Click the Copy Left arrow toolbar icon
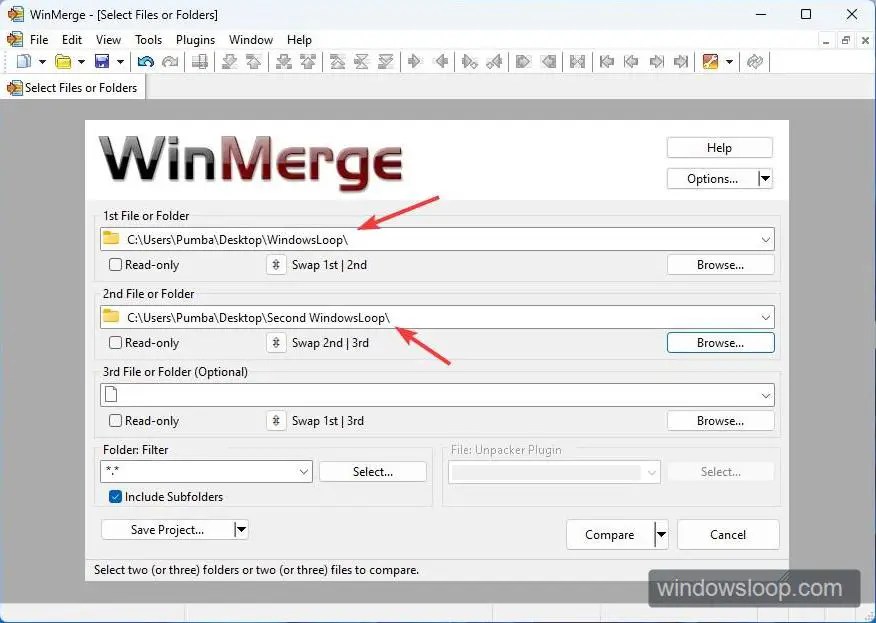This screenshot has width=876, height=623. click(441, 61)
